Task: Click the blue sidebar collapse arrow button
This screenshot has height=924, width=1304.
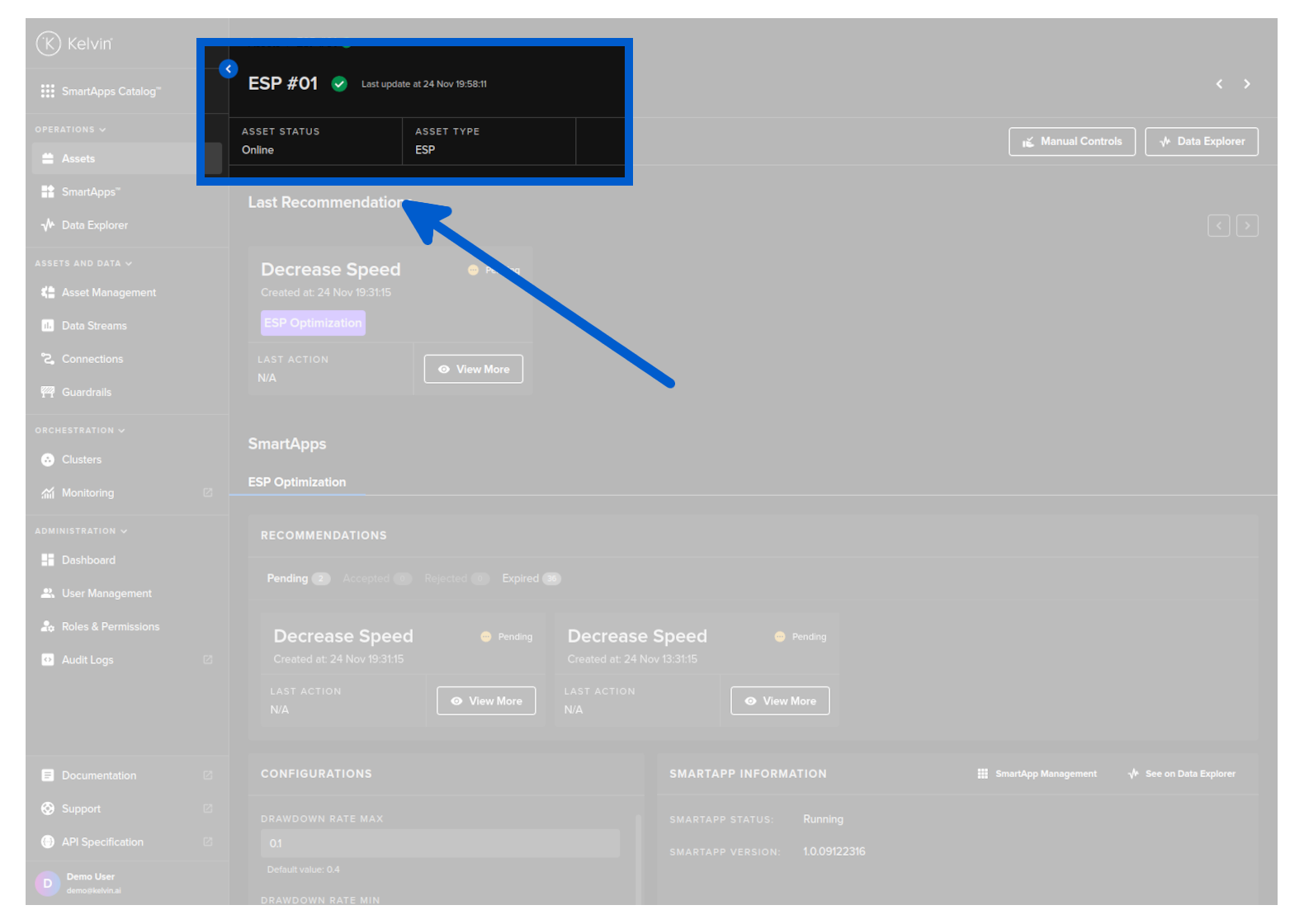Action: coord(229,69)
